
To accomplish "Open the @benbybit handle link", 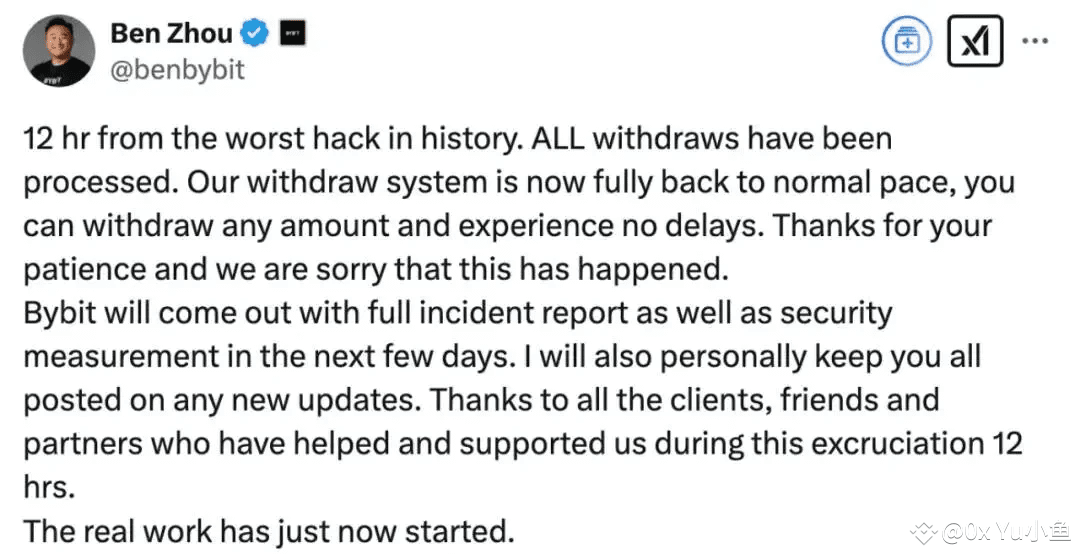I will (x=178, y=70).
